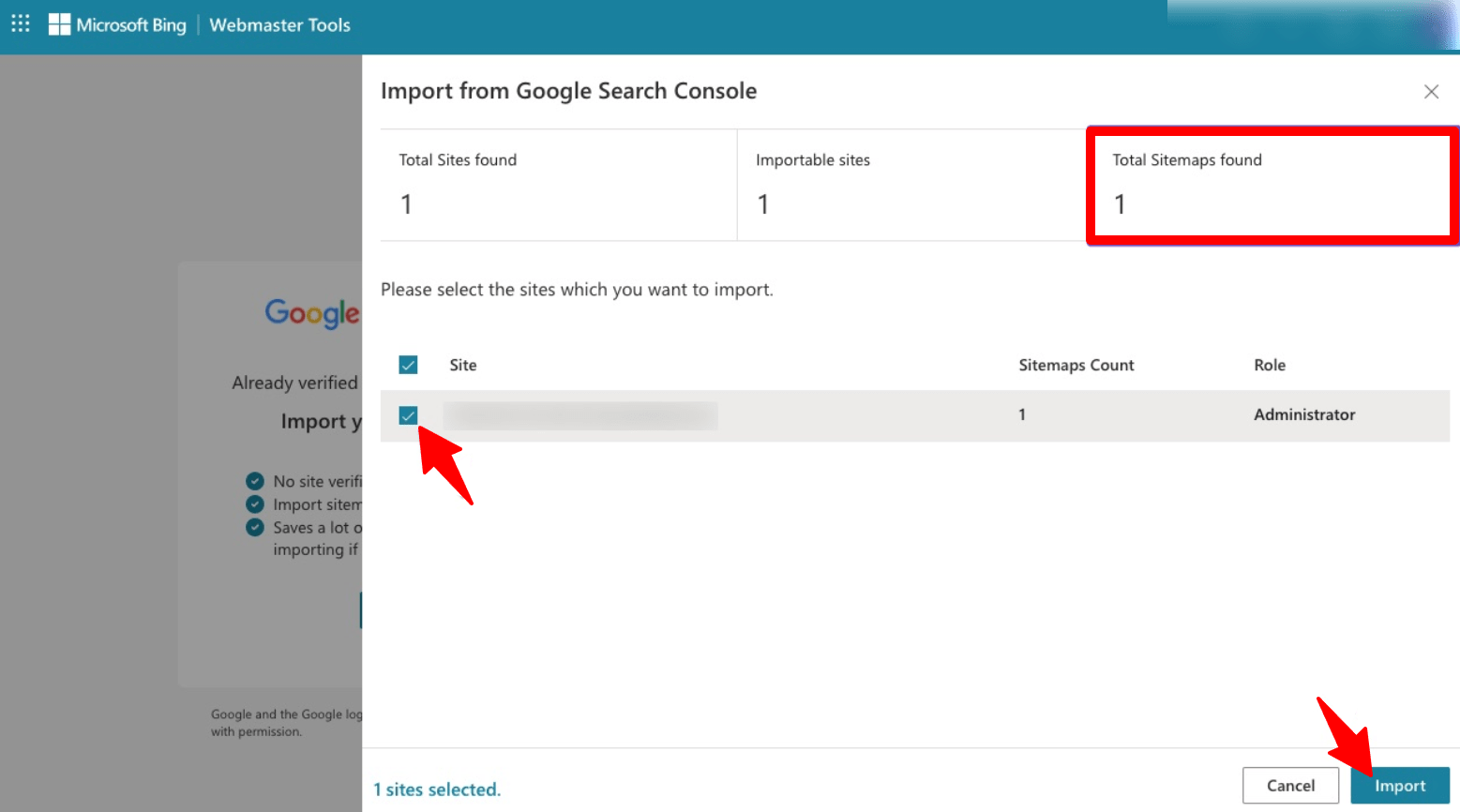Image resolution: width=1460 pixels, height=812 pixels.
Task: Toggle the select-all checkbox beside Site header
Action: coord(408,365)
